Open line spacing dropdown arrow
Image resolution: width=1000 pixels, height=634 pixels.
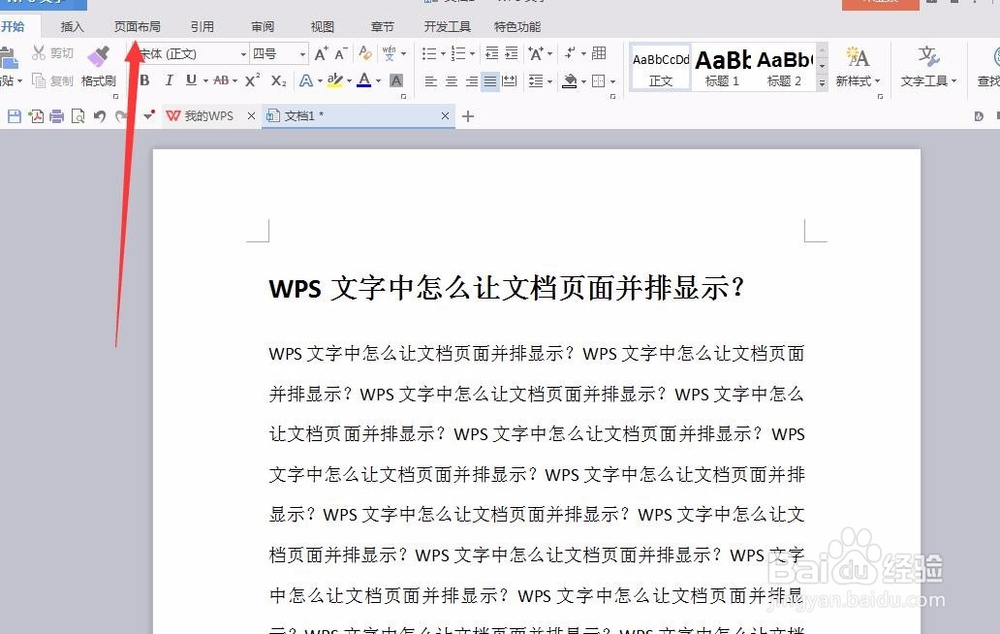tap(550, 82)
